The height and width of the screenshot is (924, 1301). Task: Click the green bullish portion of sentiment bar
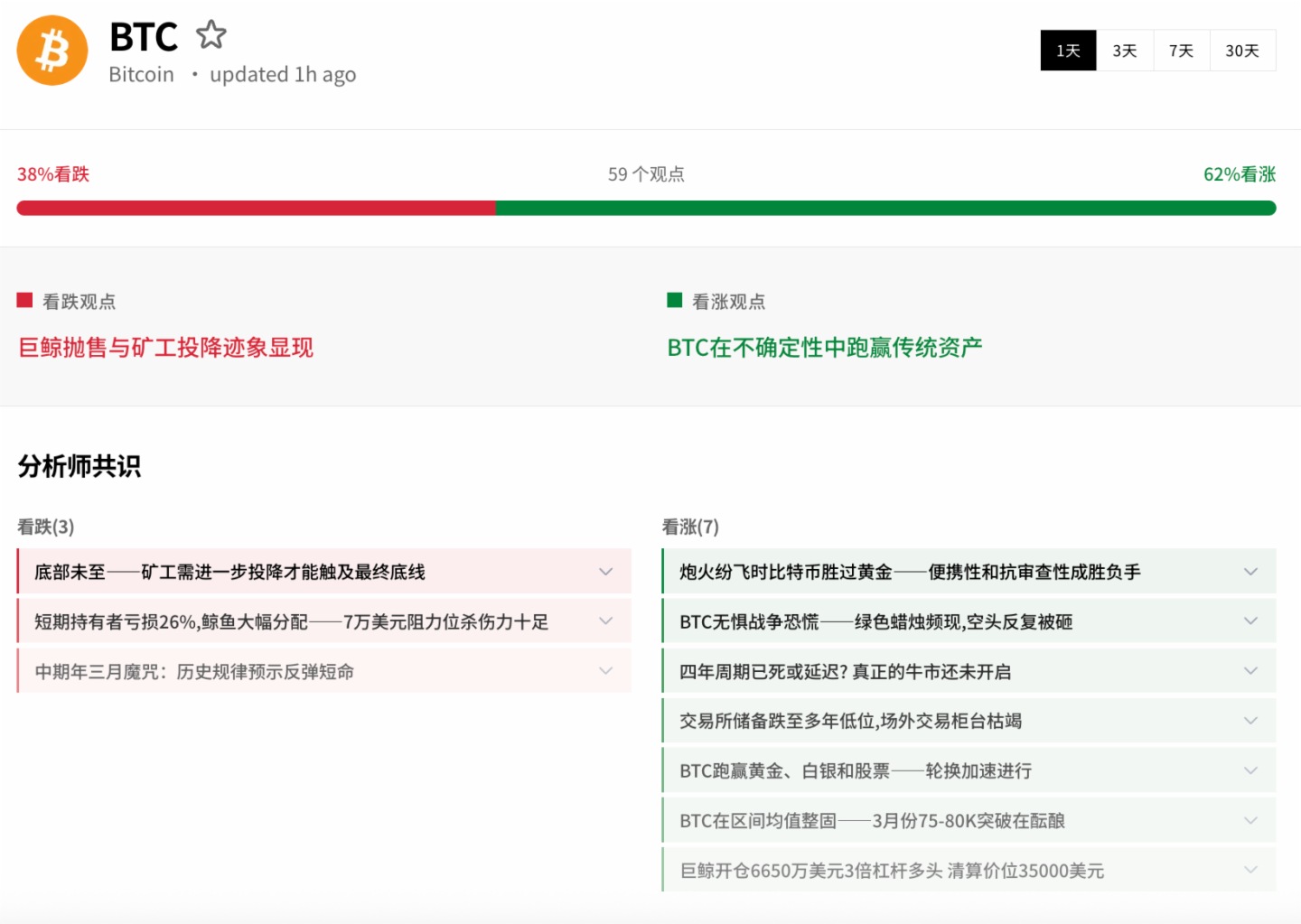[885, 209]
